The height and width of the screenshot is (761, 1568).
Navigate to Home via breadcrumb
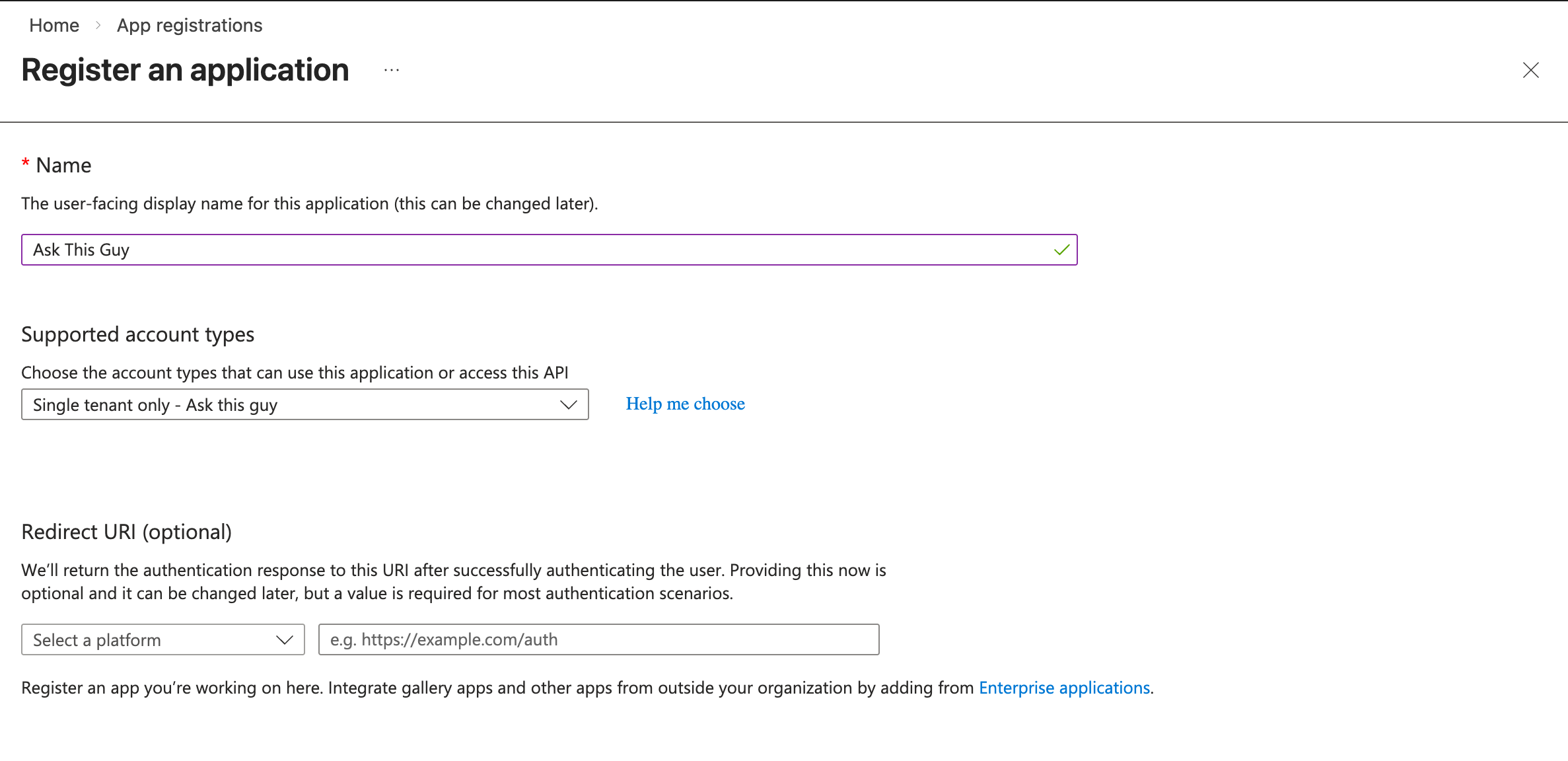(x=53, y=25)
